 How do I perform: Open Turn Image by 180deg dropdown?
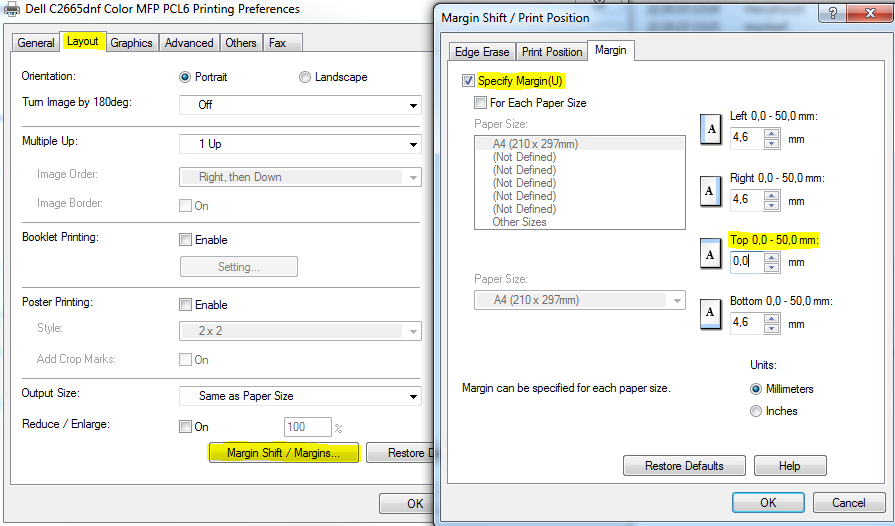coord(300,105)
